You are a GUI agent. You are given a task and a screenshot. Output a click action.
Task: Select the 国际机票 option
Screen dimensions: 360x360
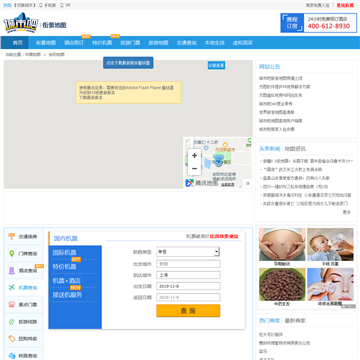click(65, 252)
